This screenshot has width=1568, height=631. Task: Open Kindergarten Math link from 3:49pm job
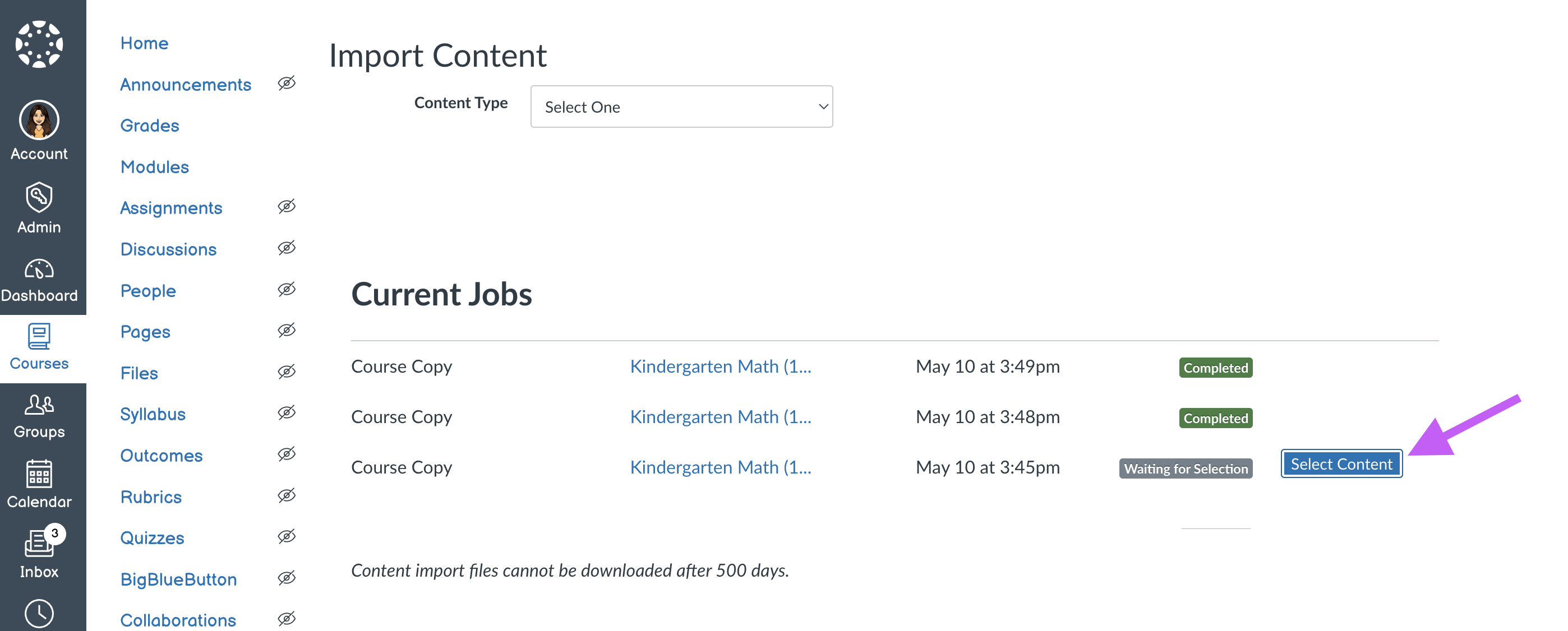click(x=721, y=366)
